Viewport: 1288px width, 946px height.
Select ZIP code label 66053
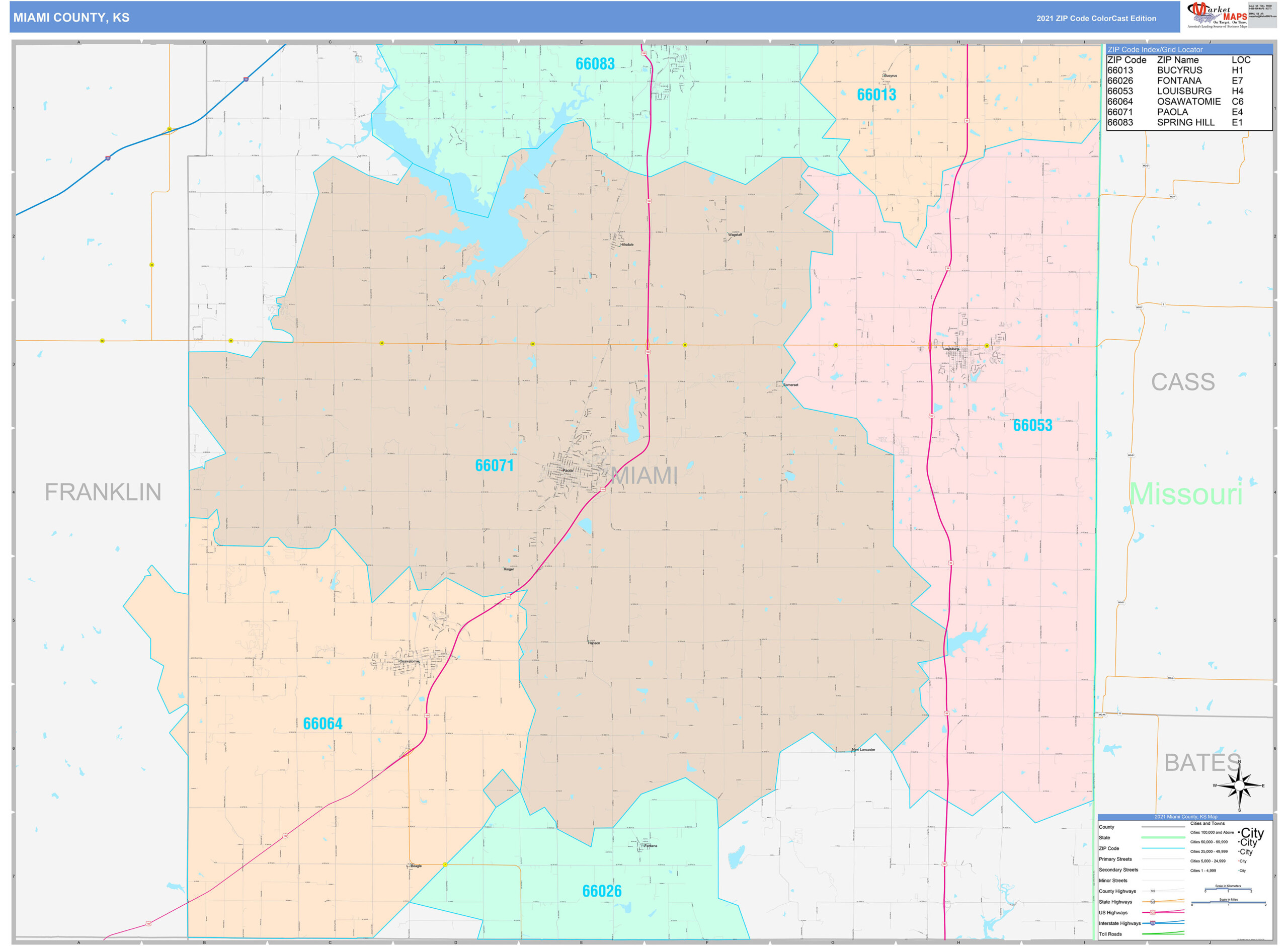(x=1032, y=425)
